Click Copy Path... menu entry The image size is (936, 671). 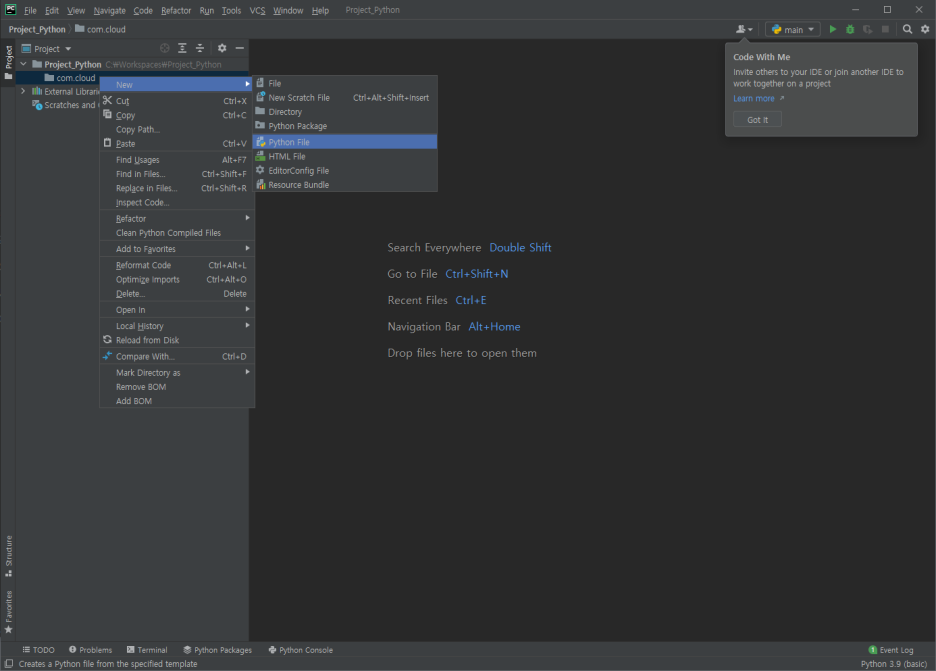(x=177, y=129)
